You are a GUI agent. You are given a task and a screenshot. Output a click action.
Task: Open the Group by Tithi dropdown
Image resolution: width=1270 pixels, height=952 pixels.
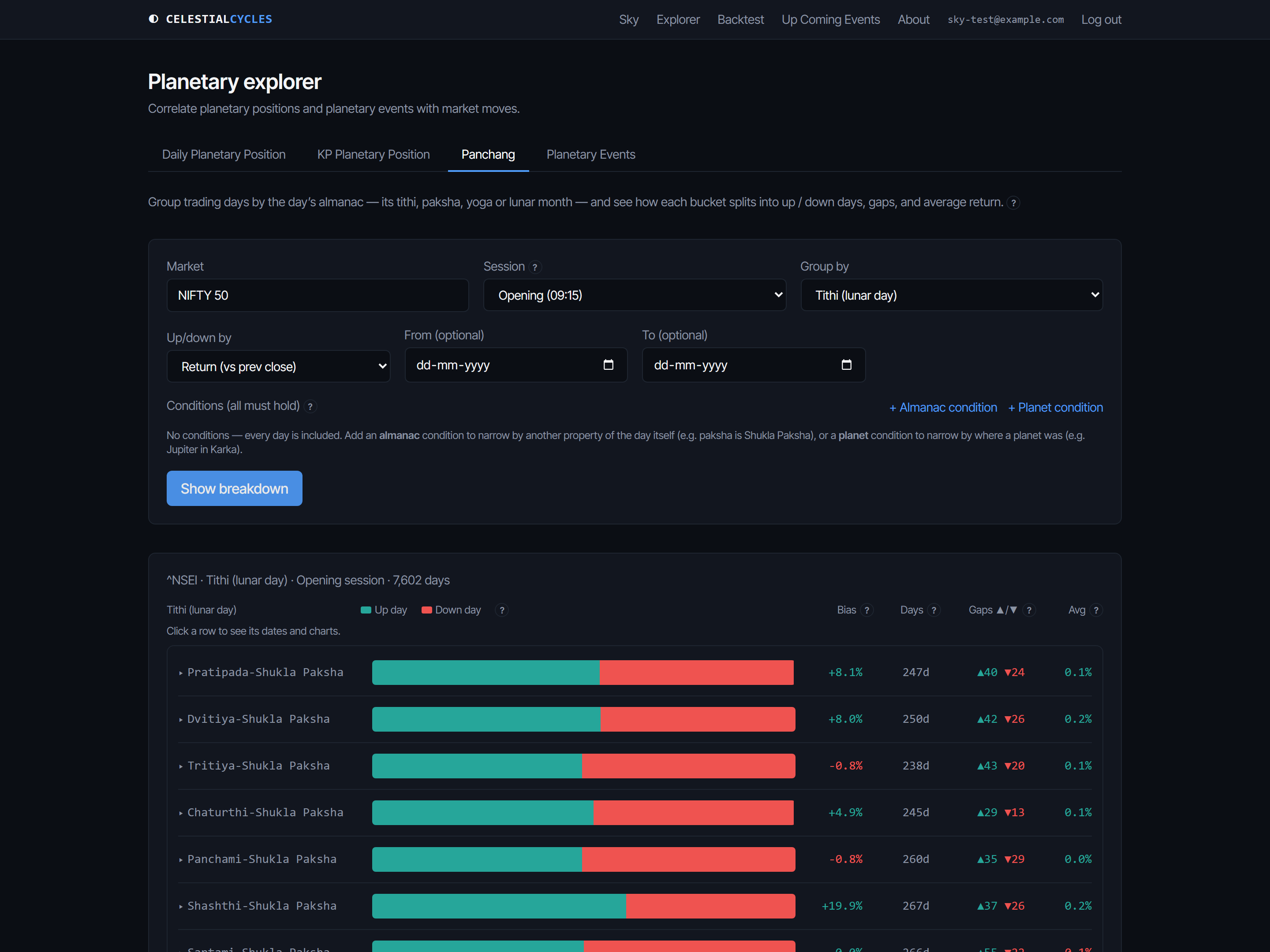pos(951,295)
